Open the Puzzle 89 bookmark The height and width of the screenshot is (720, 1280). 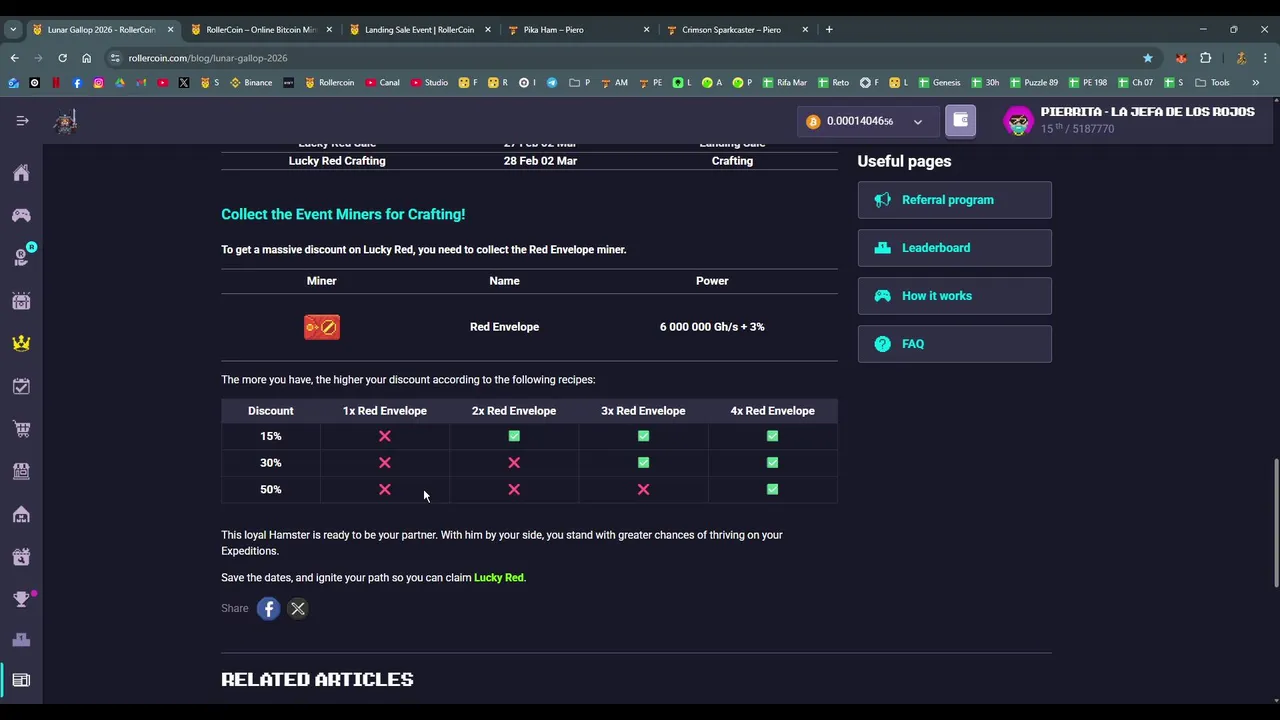click(x=1034, y=83)
